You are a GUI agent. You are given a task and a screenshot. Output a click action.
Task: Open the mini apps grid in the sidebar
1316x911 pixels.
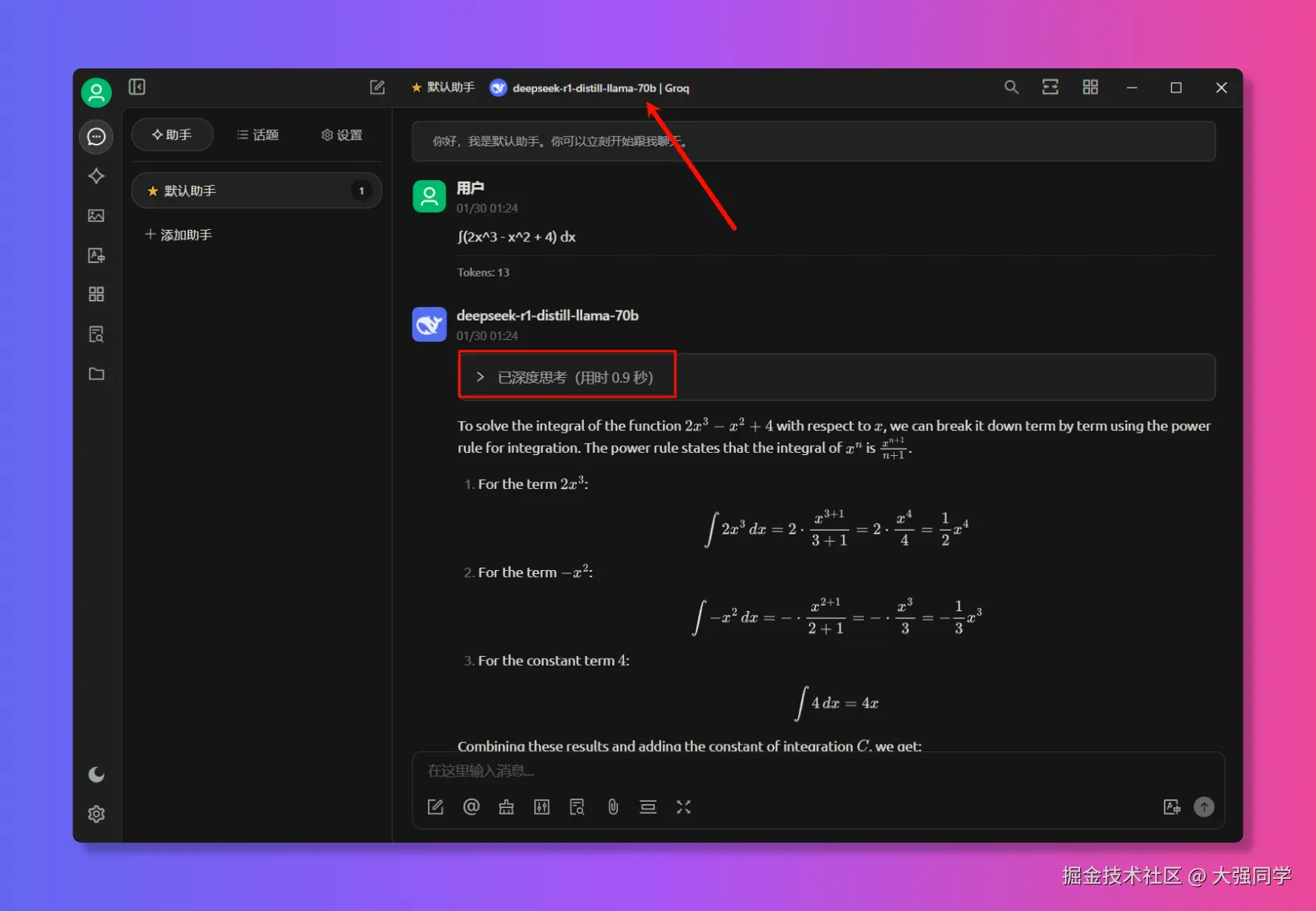pyautogui.click(x=97, y=294)
